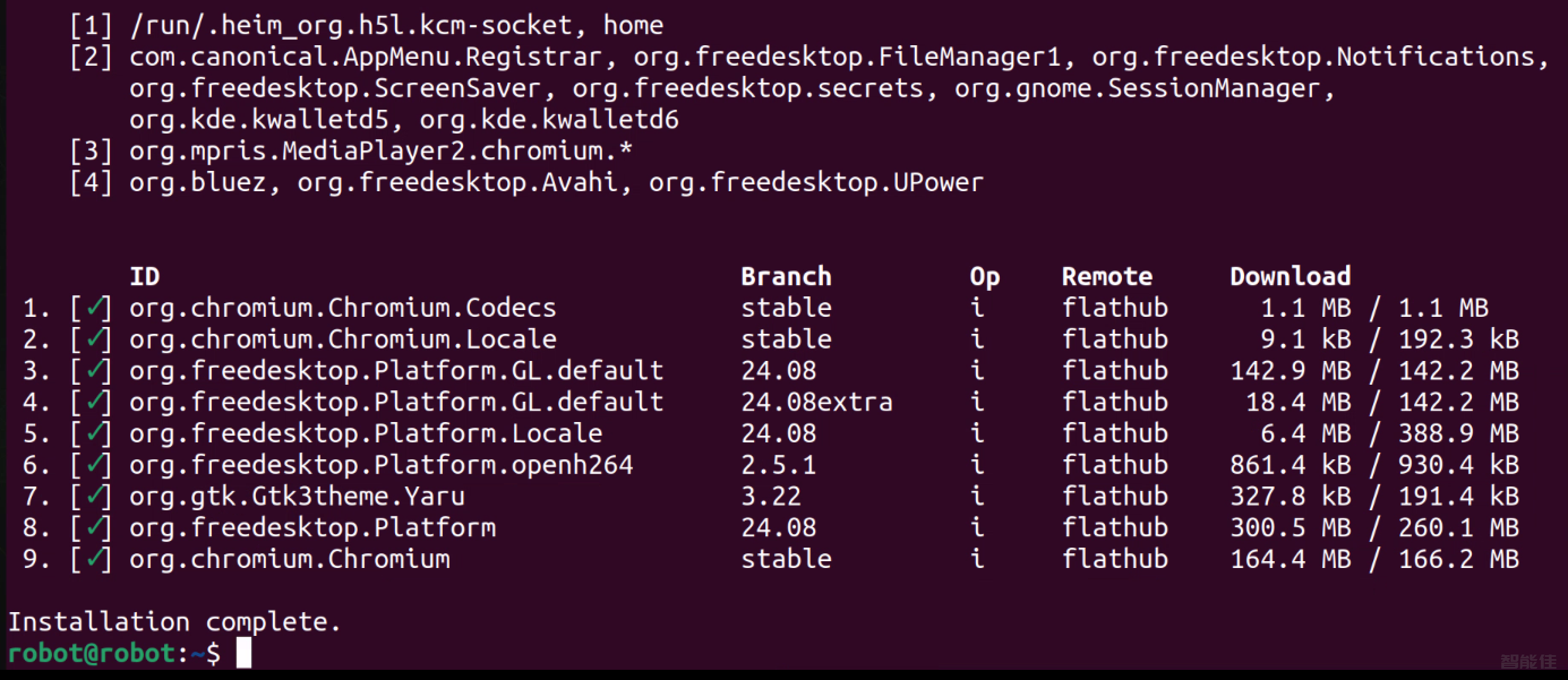This screenshot has width=1568, height=680.
Task: Click the checkmark on row 9 org.chromium.Chromium
Action: tap(94, 558)
